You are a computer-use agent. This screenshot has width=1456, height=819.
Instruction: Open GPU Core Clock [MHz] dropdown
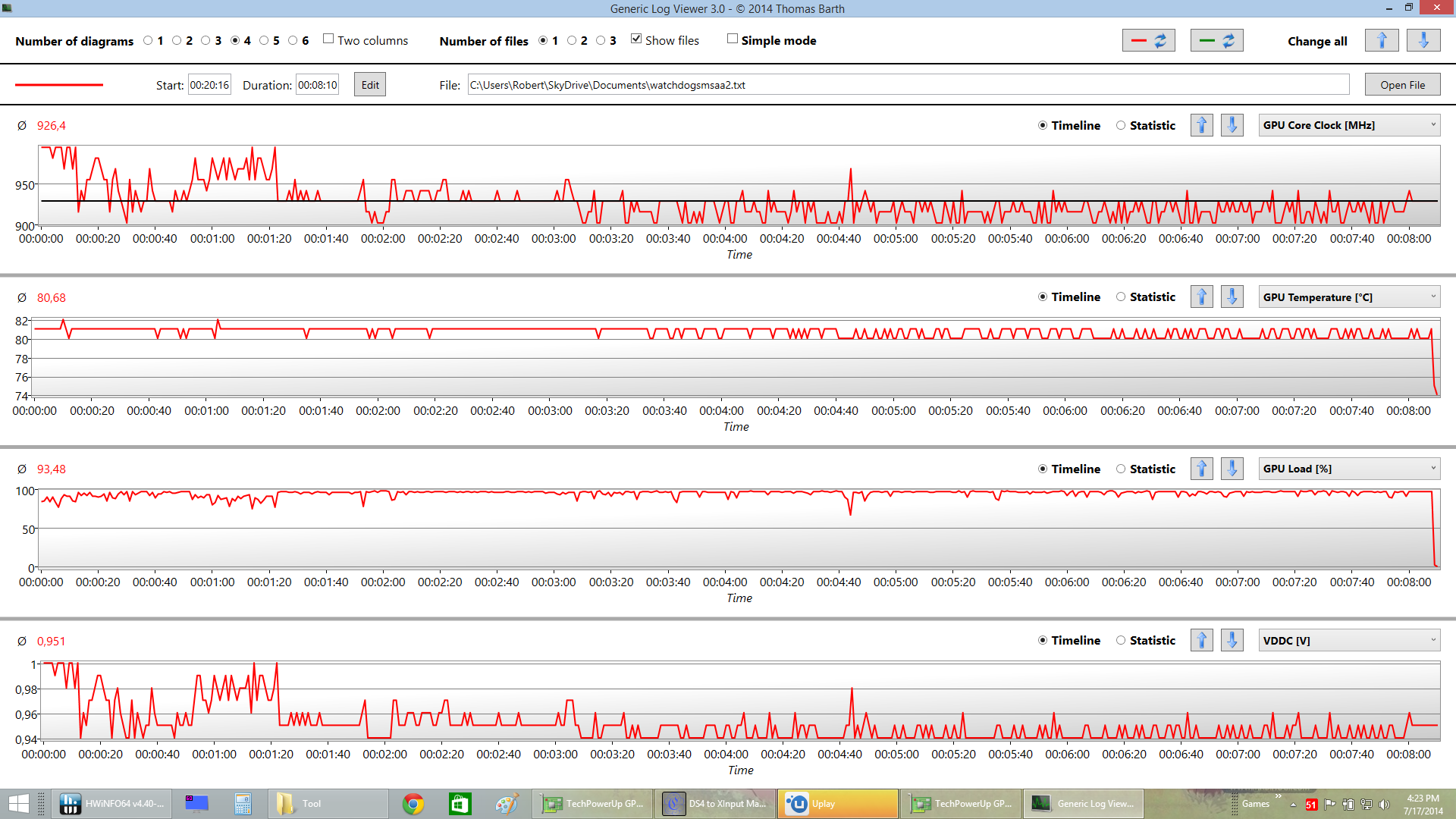click(x=1349, y=125)
